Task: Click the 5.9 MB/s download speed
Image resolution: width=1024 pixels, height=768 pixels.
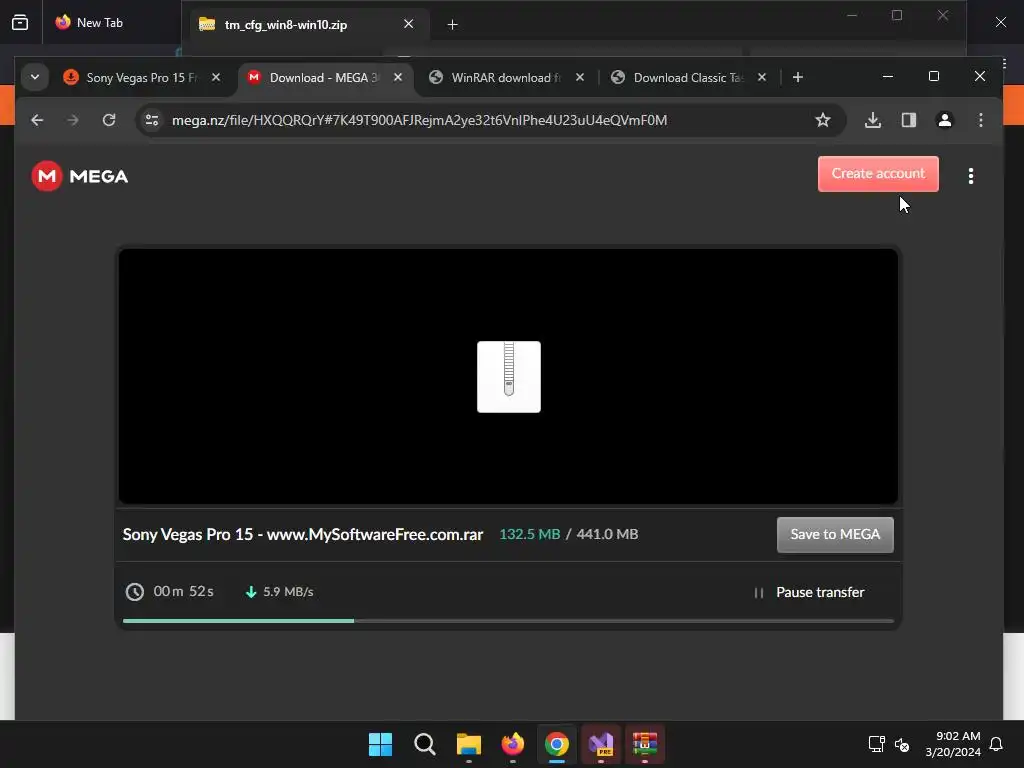Action: pos(288,592)
